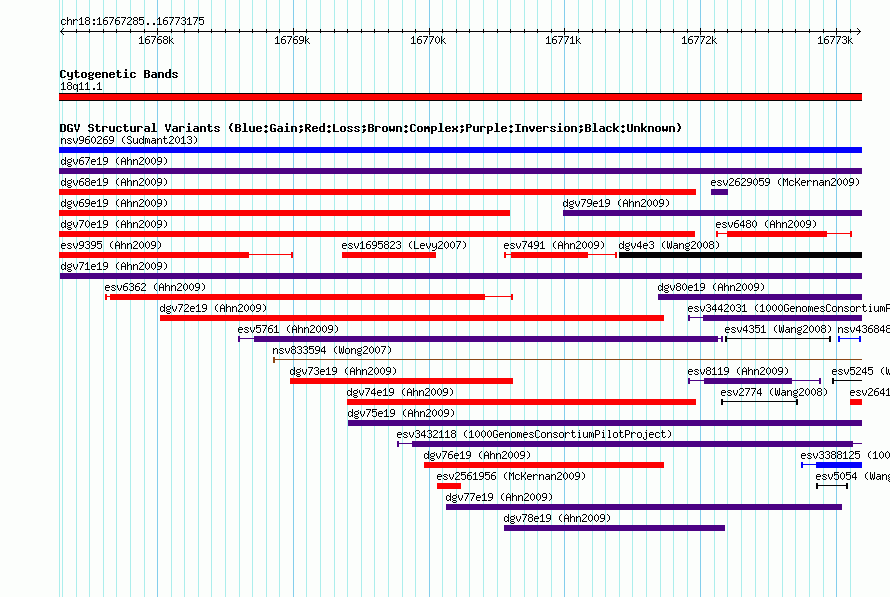Click the Cytogenetic Bands track title
Viewport: 890px width, 597px height.
tap(119, 74)
